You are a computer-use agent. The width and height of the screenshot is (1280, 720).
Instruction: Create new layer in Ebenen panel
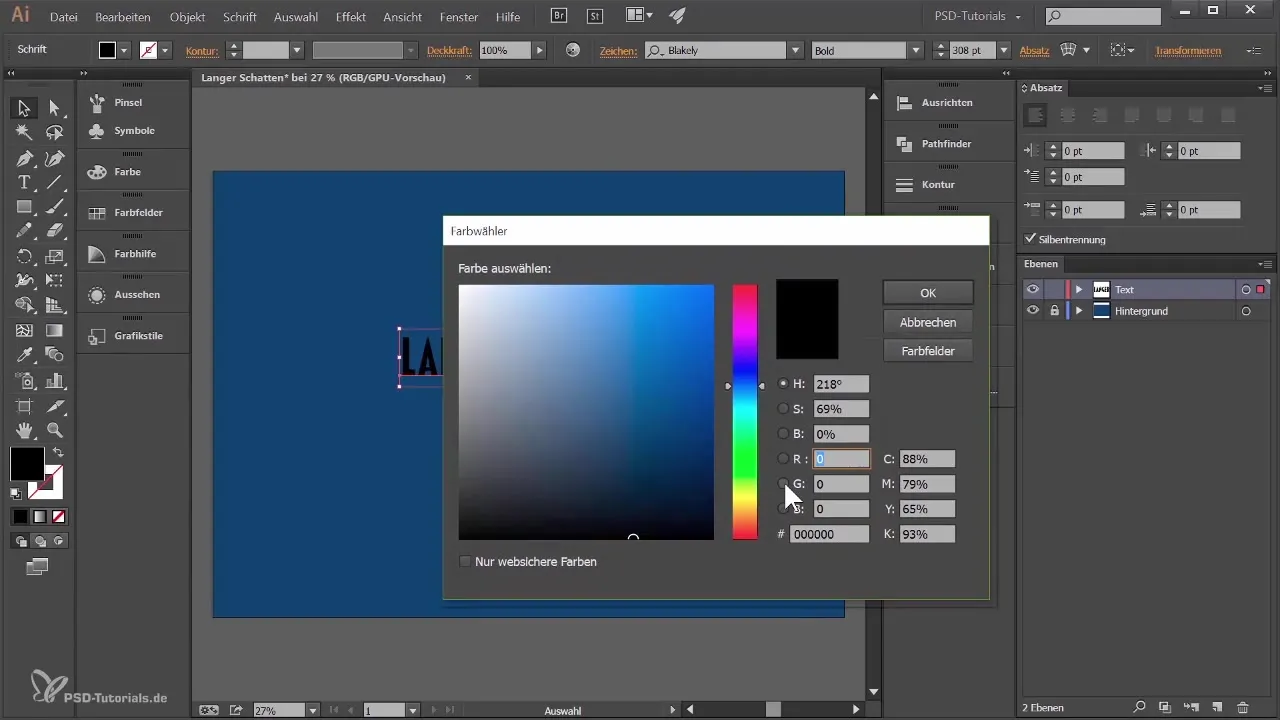tap(1215, 707)
